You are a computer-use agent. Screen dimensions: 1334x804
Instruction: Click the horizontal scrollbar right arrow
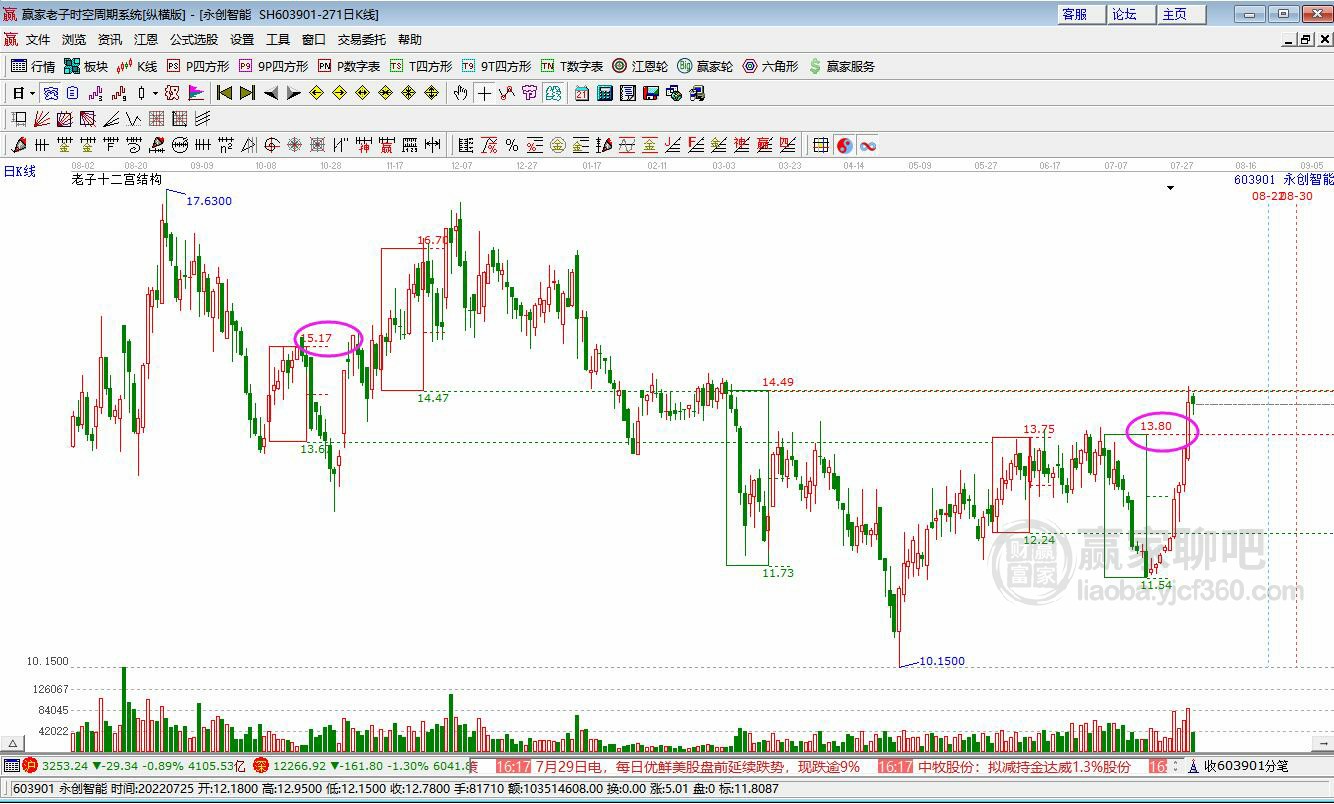click(x=1322, y=743)
